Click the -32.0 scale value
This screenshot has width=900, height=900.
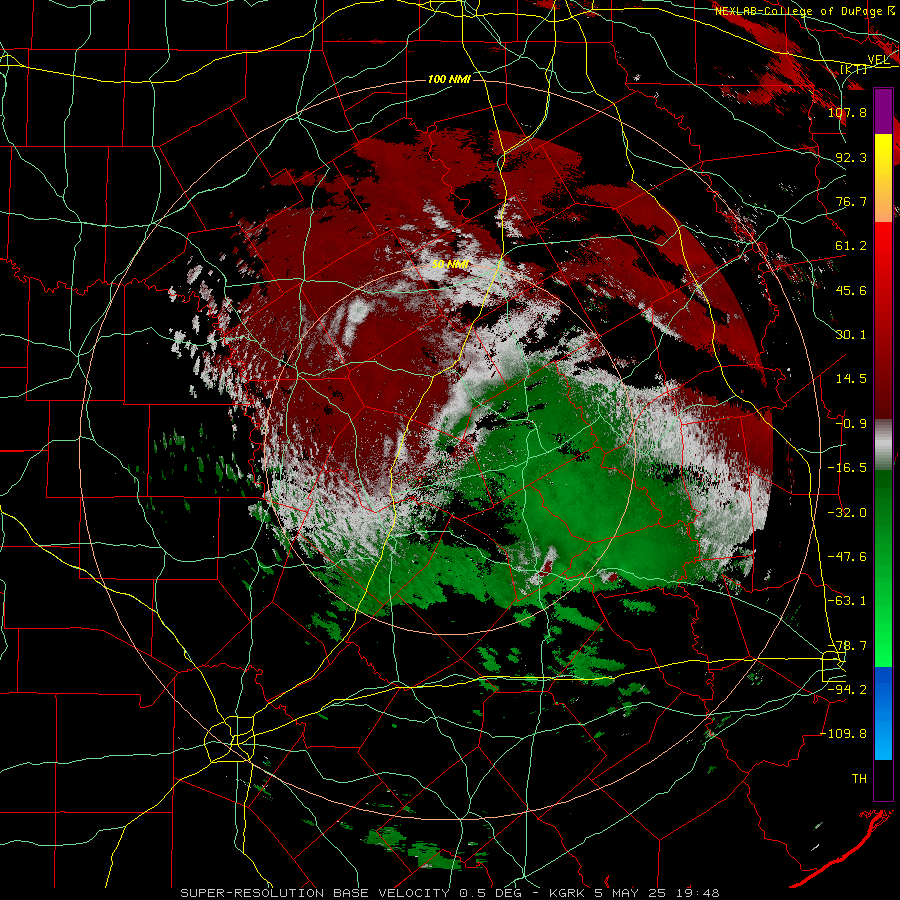pyautogui.click(x=847, y=513)
